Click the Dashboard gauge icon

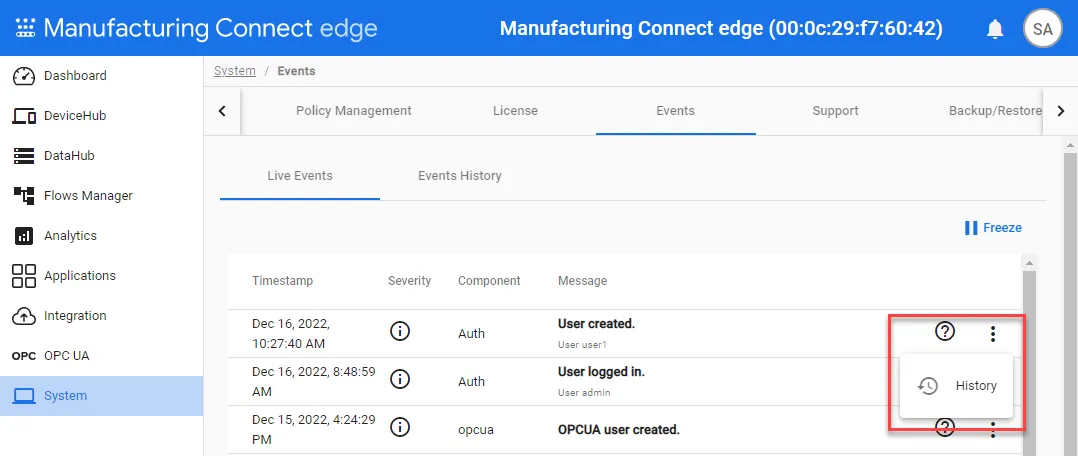coord(24,76)
